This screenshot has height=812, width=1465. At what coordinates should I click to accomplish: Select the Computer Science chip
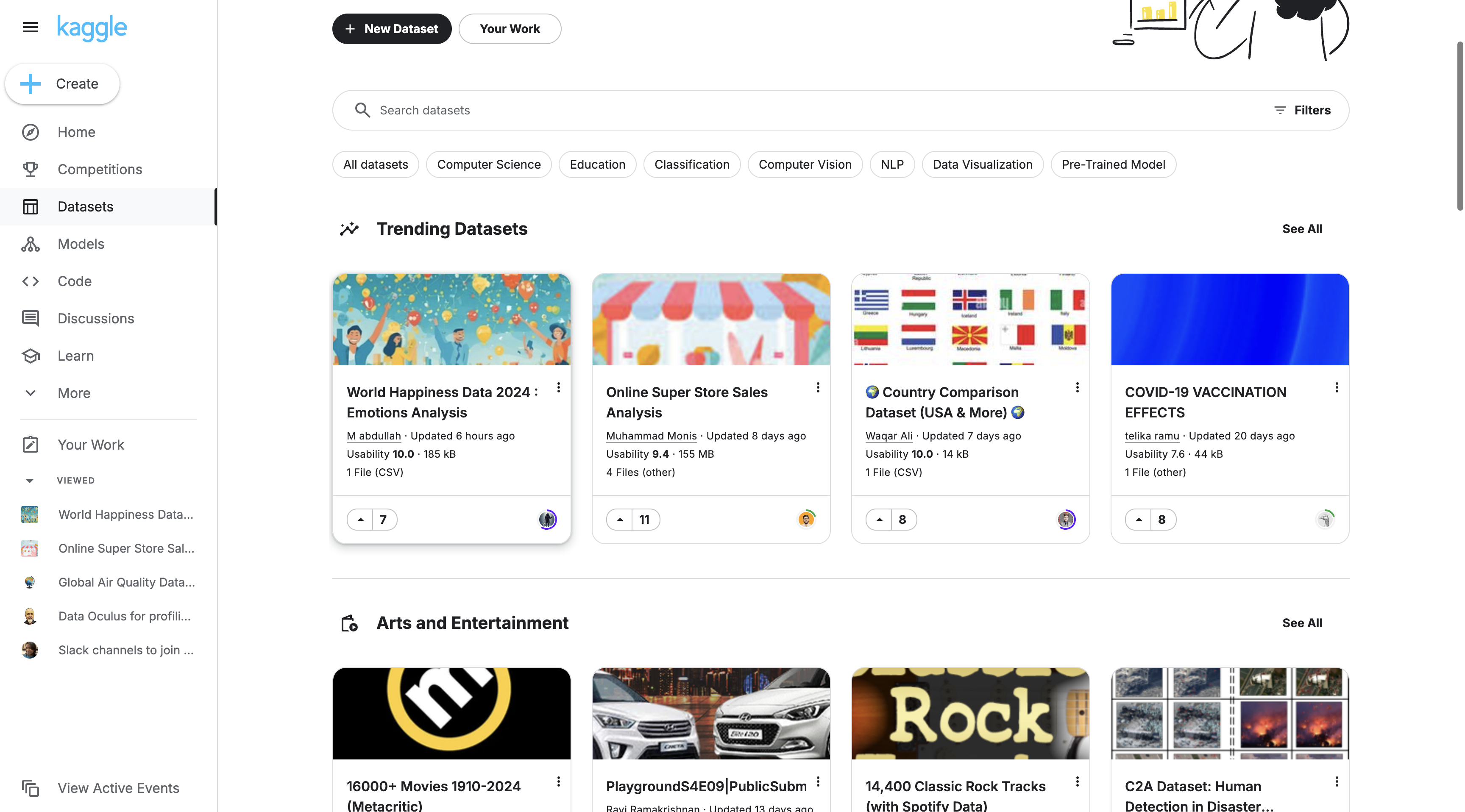coord(488,164)
